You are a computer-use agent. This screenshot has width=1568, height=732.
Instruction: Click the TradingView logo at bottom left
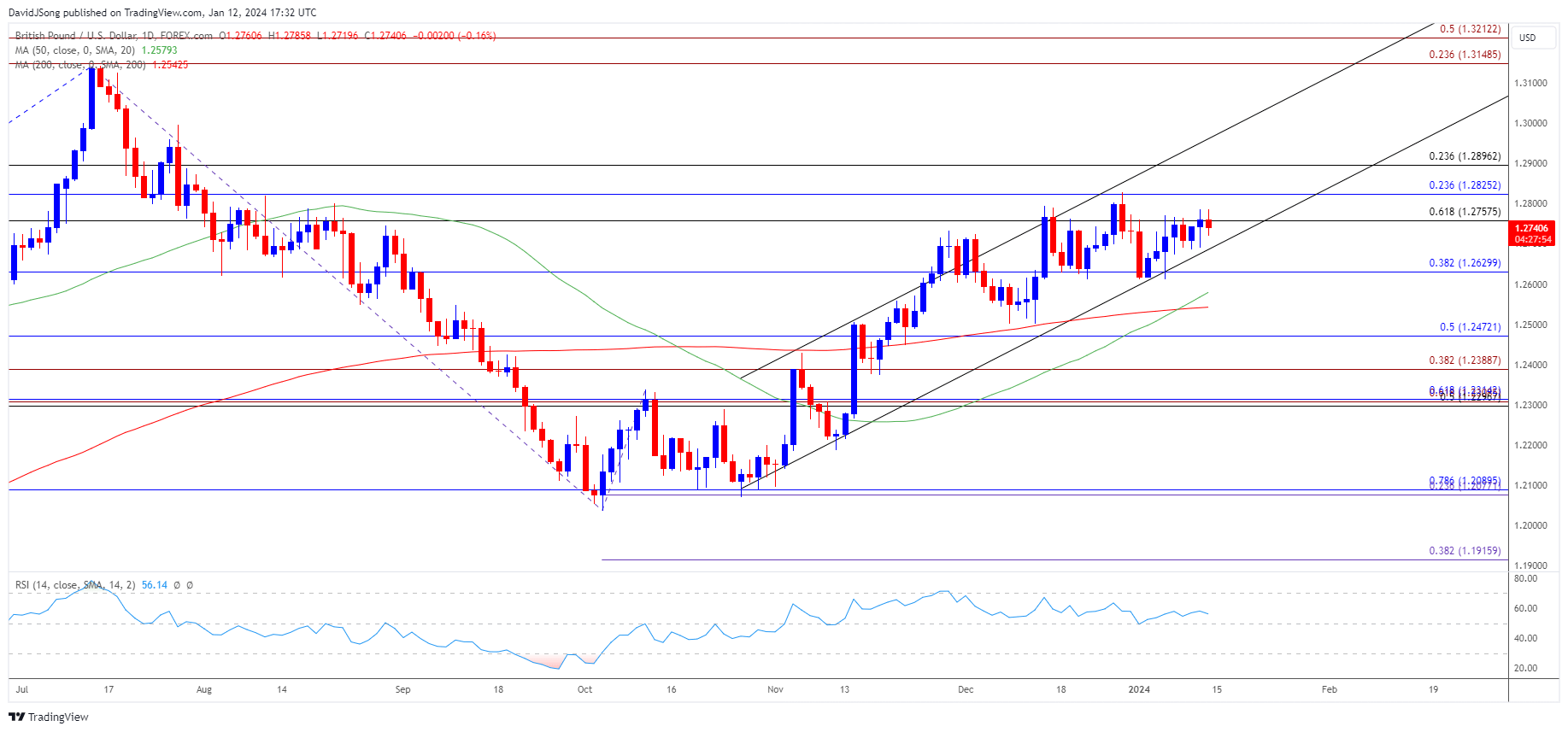pos(49,717)
